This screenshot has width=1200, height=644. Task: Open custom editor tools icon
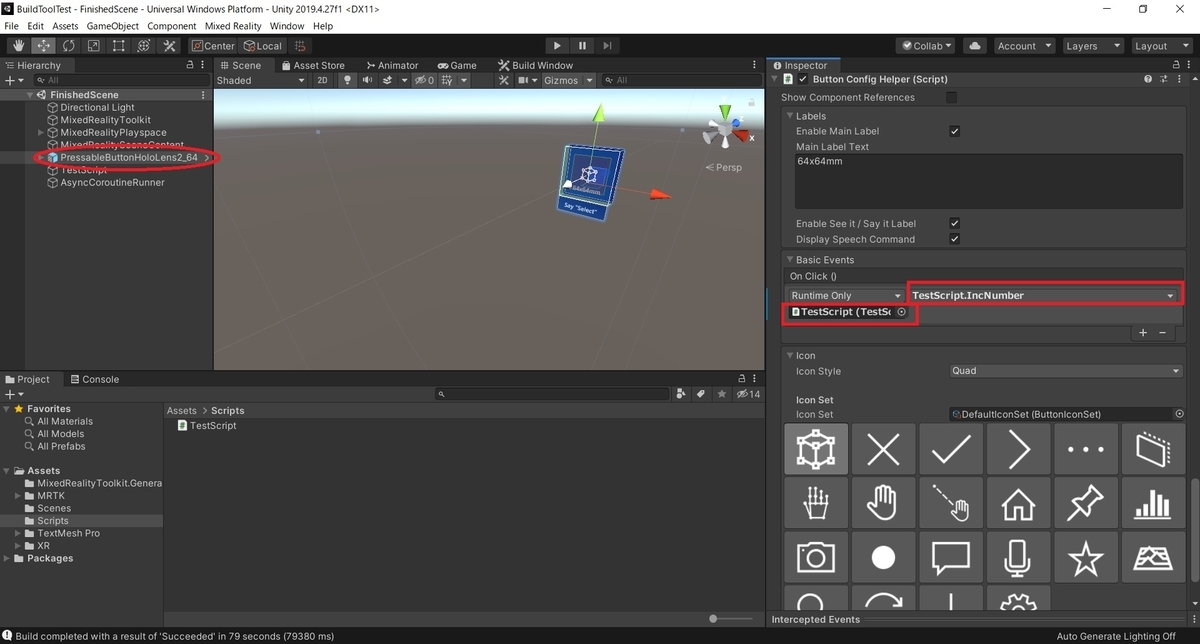pyautogui.click(x=169, y=45)
